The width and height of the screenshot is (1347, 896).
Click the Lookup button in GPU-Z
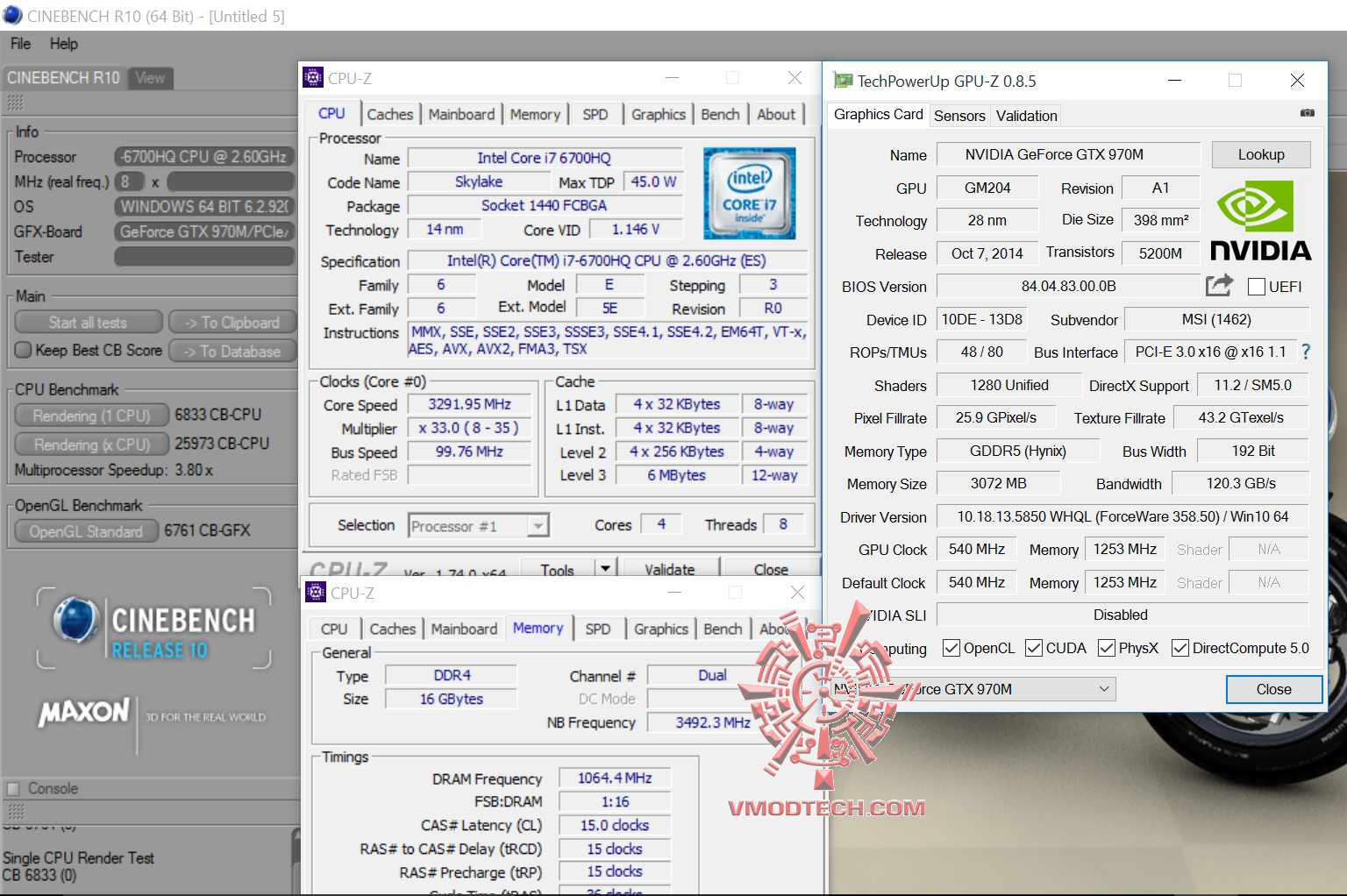tap(1261, 154)
